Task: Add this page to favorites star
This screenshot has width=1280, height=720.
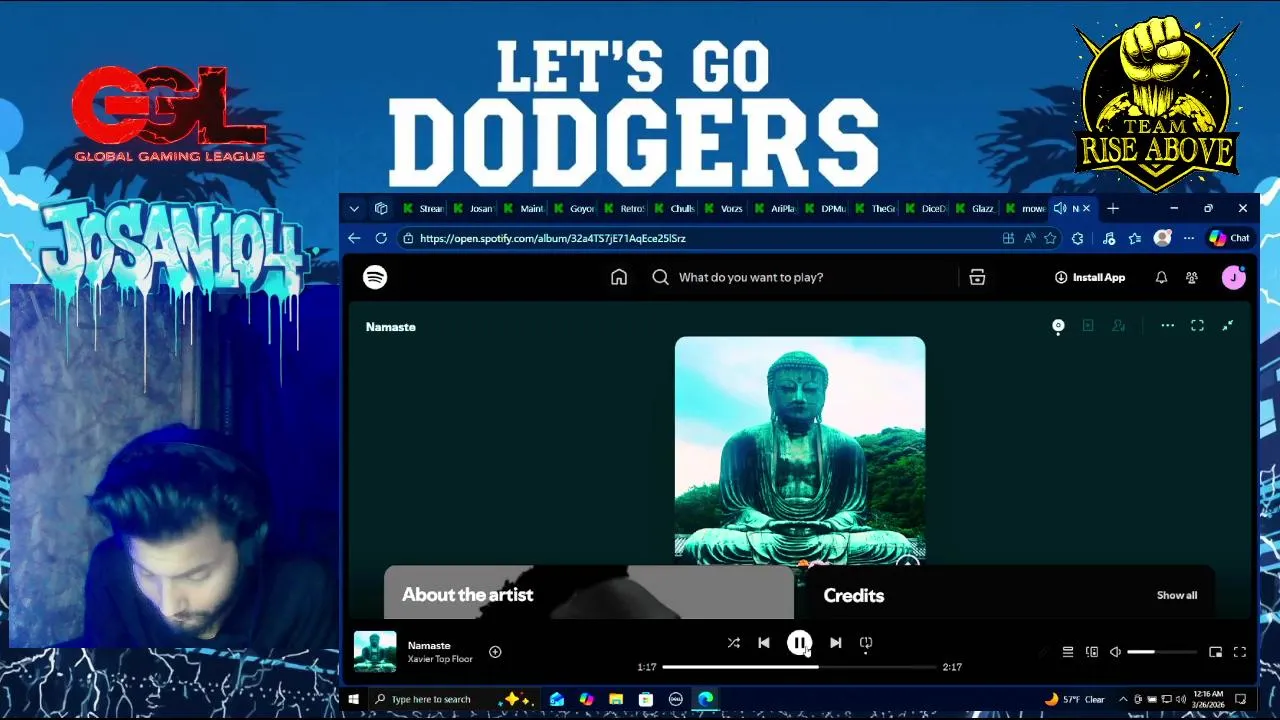Action: (x=1050, y=238)
